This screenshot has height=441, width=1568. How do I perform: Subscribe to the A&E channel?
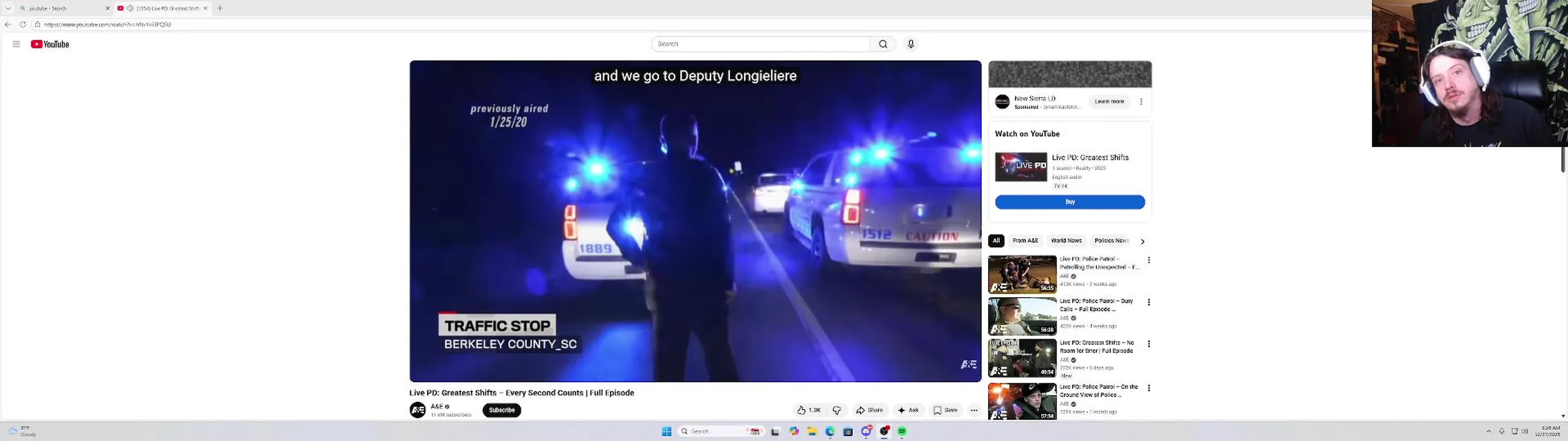click(502, 410)
